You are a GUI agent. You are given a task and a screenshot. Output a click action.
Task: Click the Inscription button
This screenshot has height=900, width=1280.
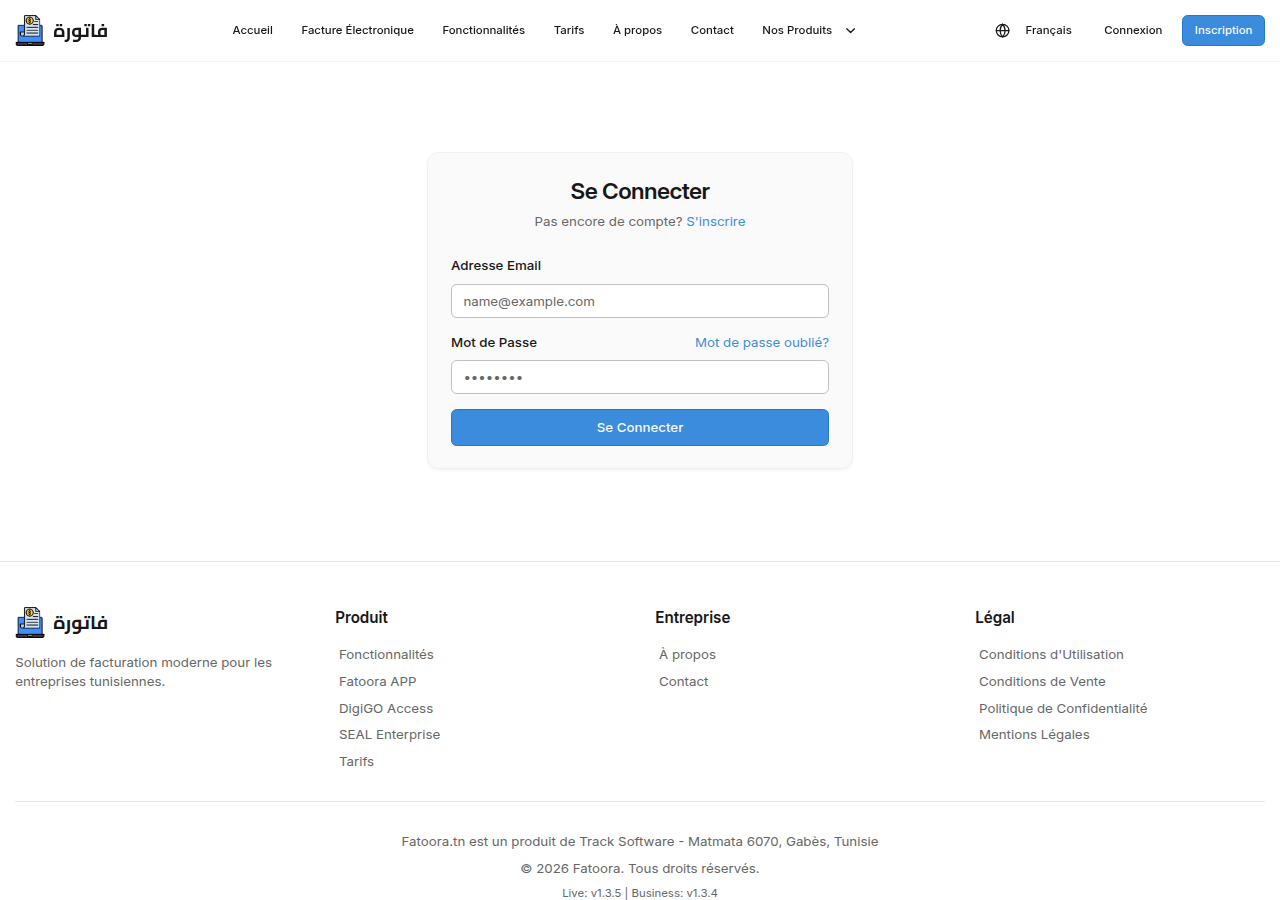point(1222,30)
